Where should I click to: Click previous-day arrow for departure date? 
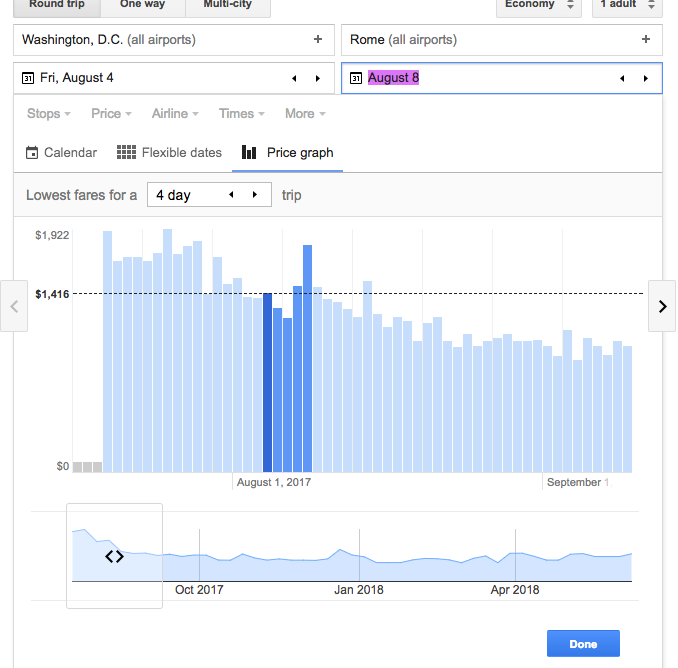[294, 78]
